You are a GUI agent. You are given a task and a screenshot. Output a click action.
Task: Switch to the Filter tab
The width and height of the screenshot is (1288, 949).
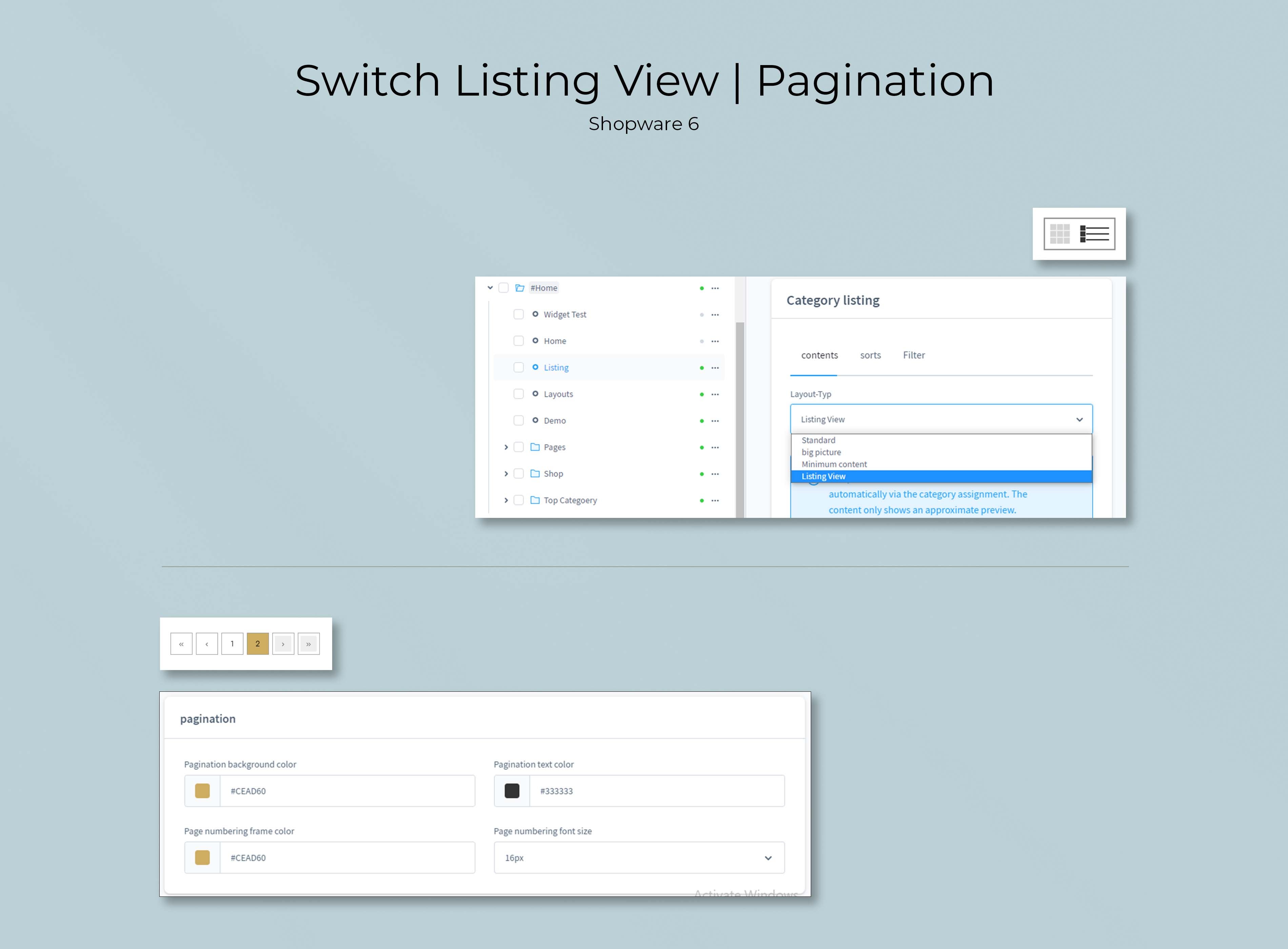coord(914,355)
